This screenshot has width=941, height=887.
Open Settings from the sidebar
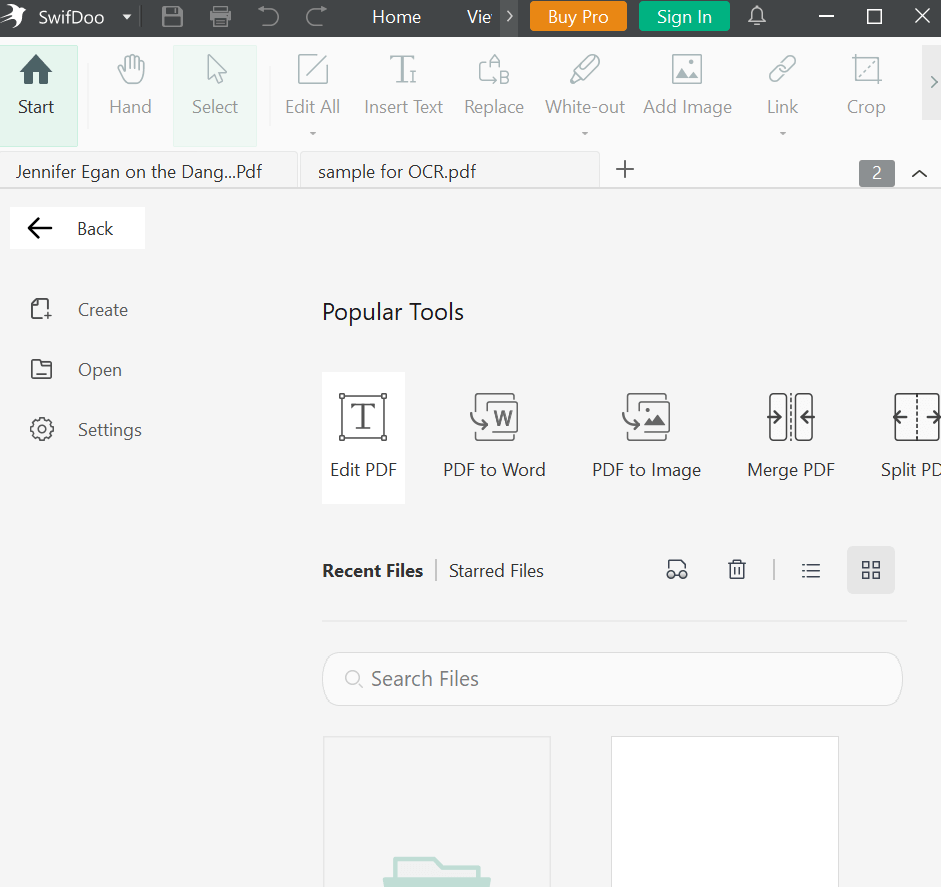[x=86, y=430]
